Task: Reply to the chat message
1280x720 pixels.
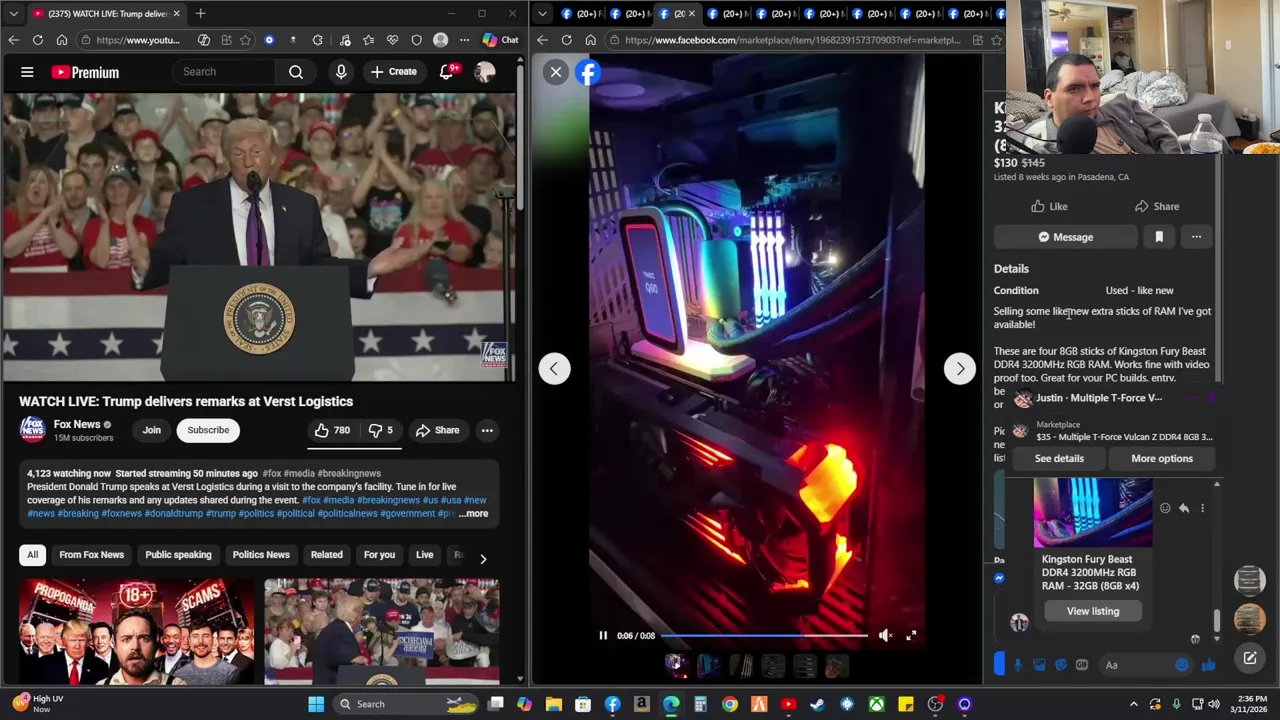Action: 1184,508
